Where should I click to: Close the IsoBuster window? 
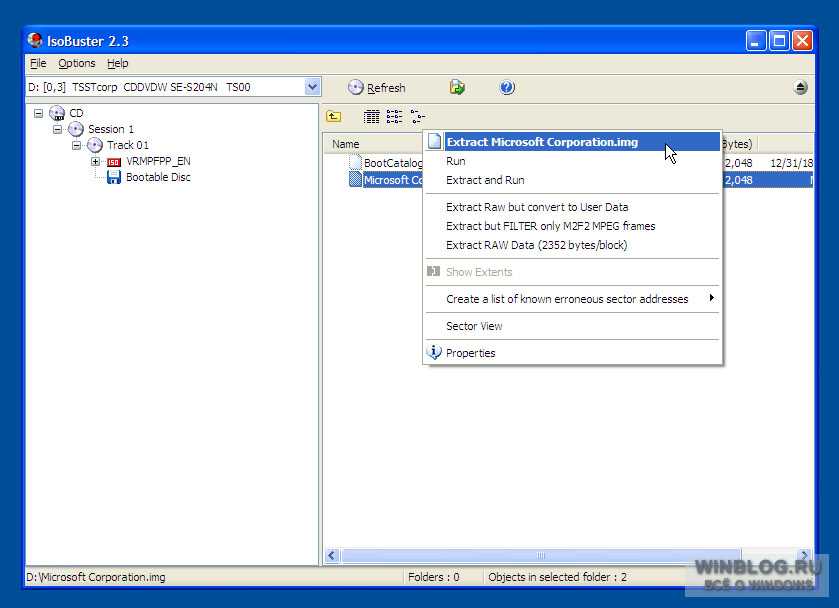click(x=802, y=41)
